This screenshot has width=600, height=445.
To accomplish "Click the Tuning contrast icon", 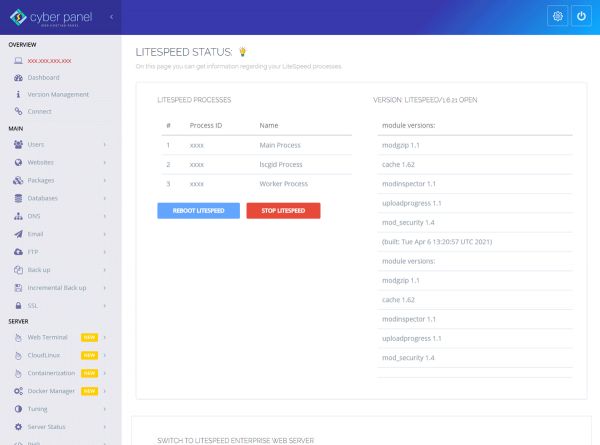I will click(18, 409).
